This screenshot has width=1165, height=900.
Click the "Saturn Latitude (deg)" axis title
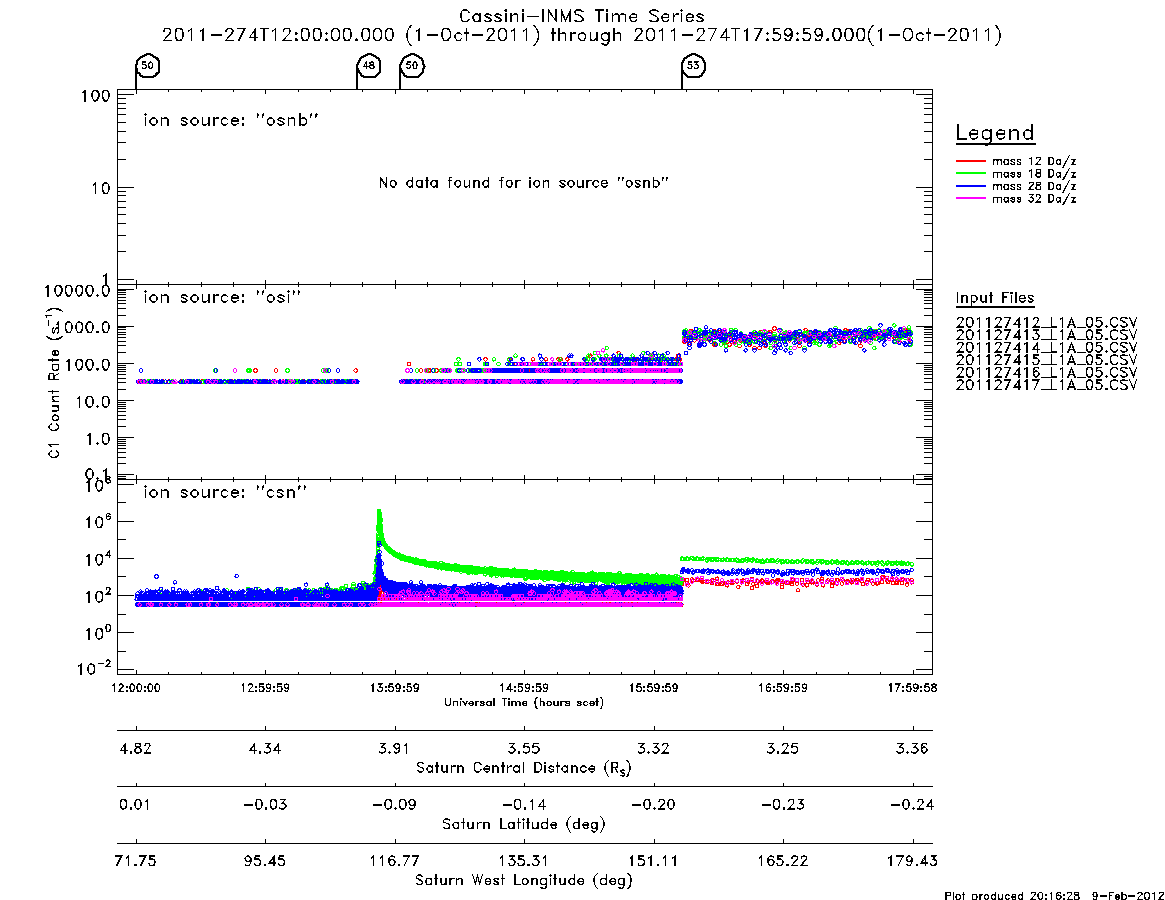coord(524,824)
